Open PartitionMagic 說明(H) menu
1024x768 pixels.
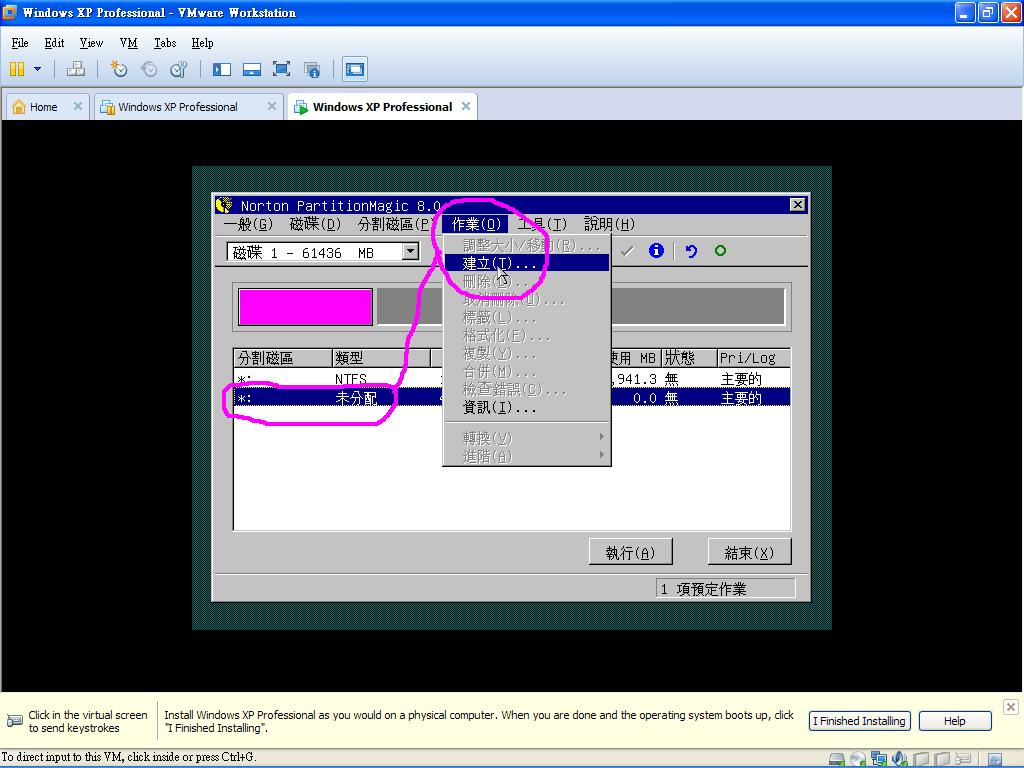(x=609, y=224)
